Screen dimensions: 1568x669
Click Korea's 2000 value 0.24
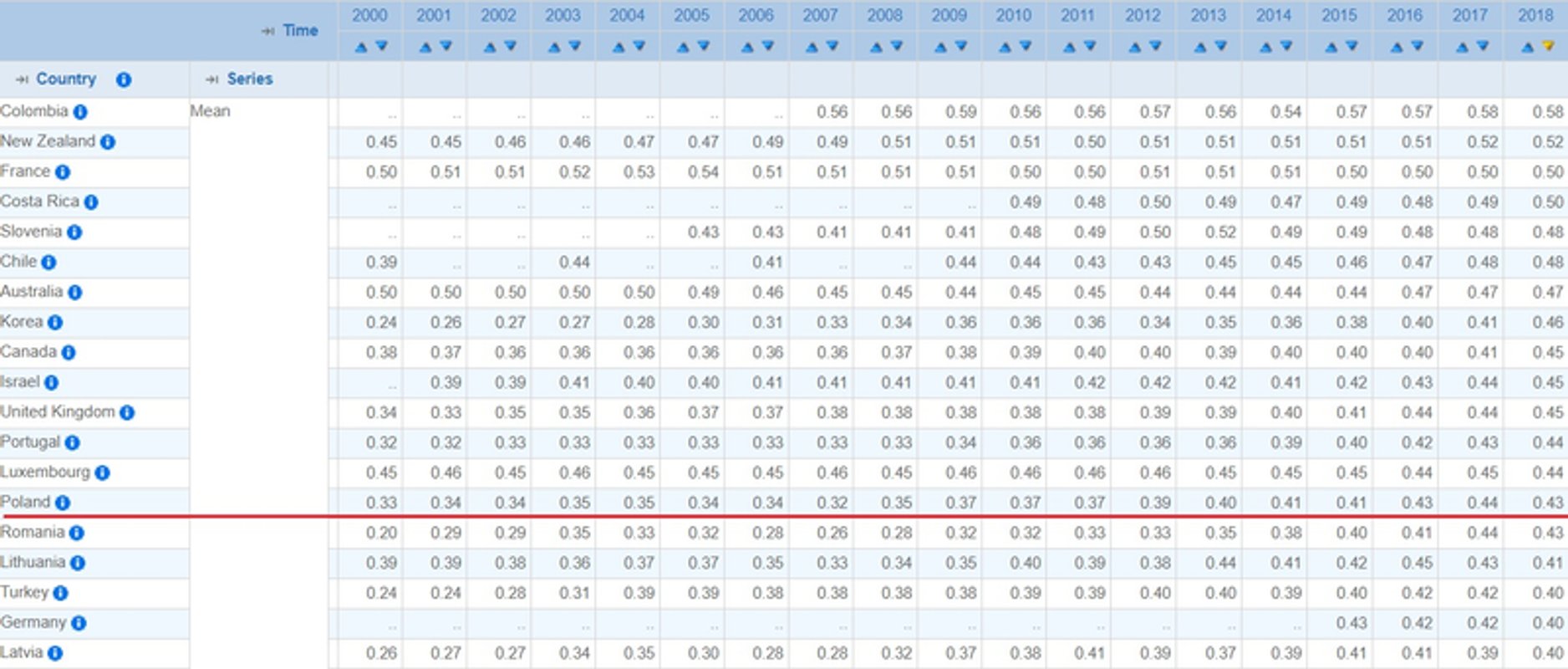point(381,323)
